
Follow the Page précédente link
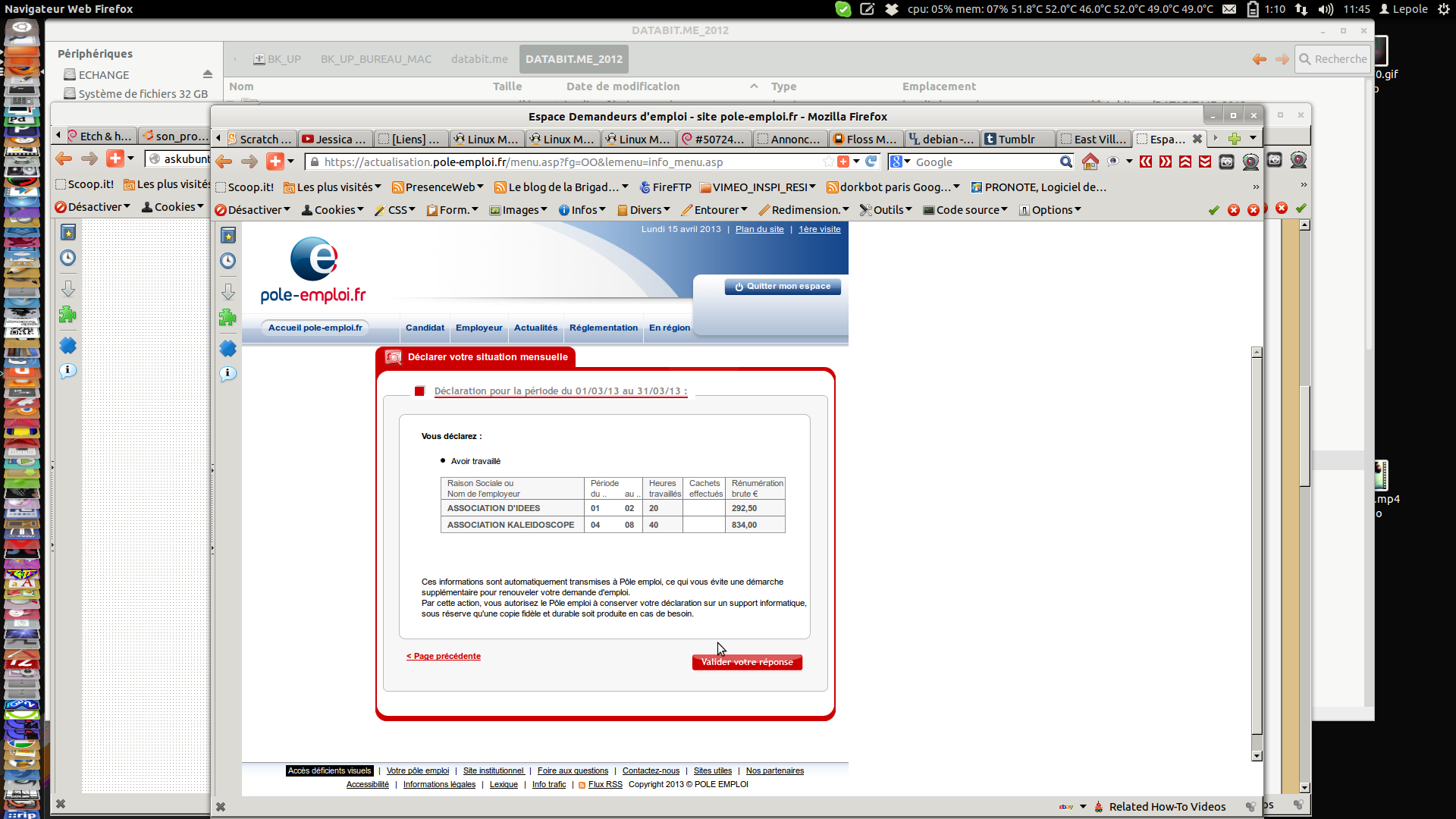(x=443, y=656)
